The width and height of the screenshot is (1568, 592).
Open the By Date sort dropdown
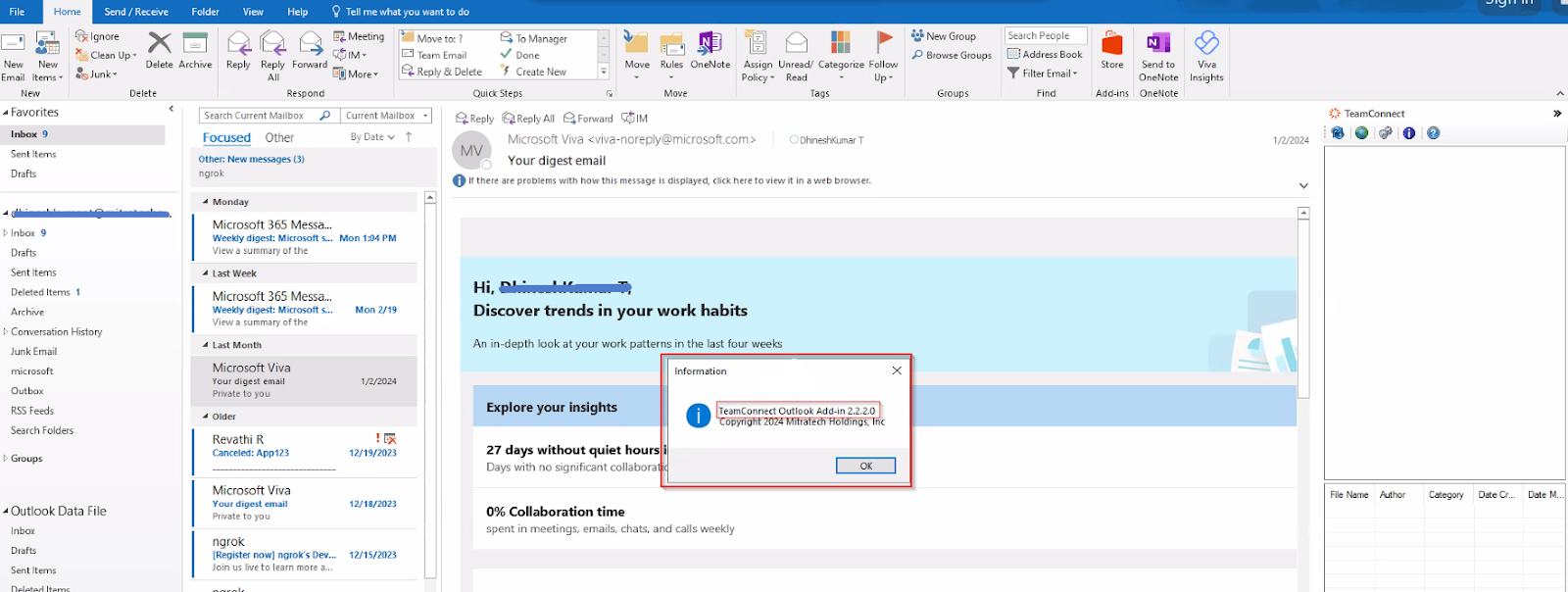tap(372, 137)
